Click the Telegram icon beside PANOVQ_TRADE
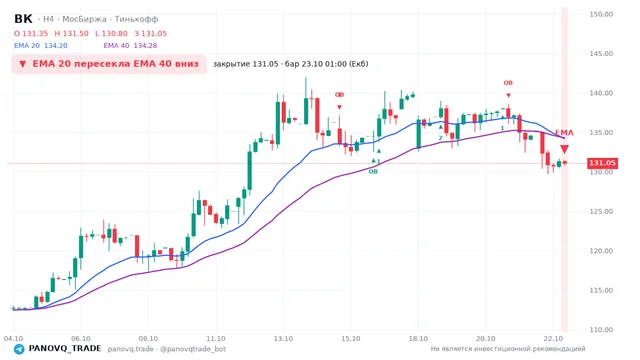640x360 pixels. click(x=19, y=349)
